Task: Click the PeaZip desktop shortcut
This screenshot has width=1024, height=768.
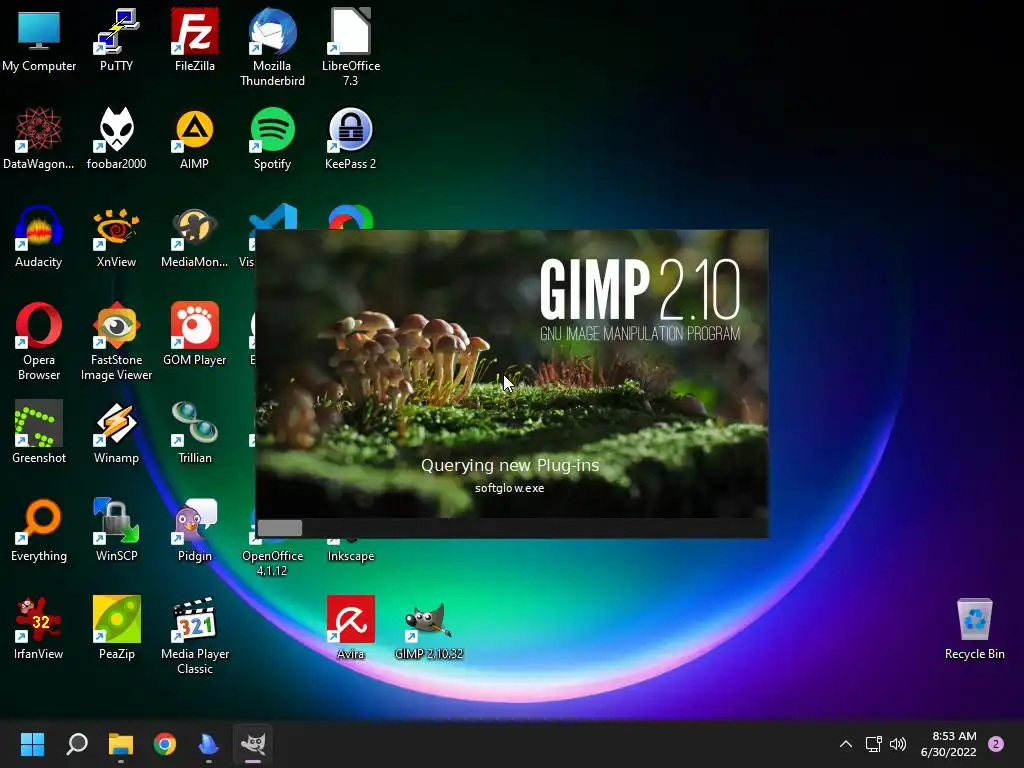Action: (116, 628)
